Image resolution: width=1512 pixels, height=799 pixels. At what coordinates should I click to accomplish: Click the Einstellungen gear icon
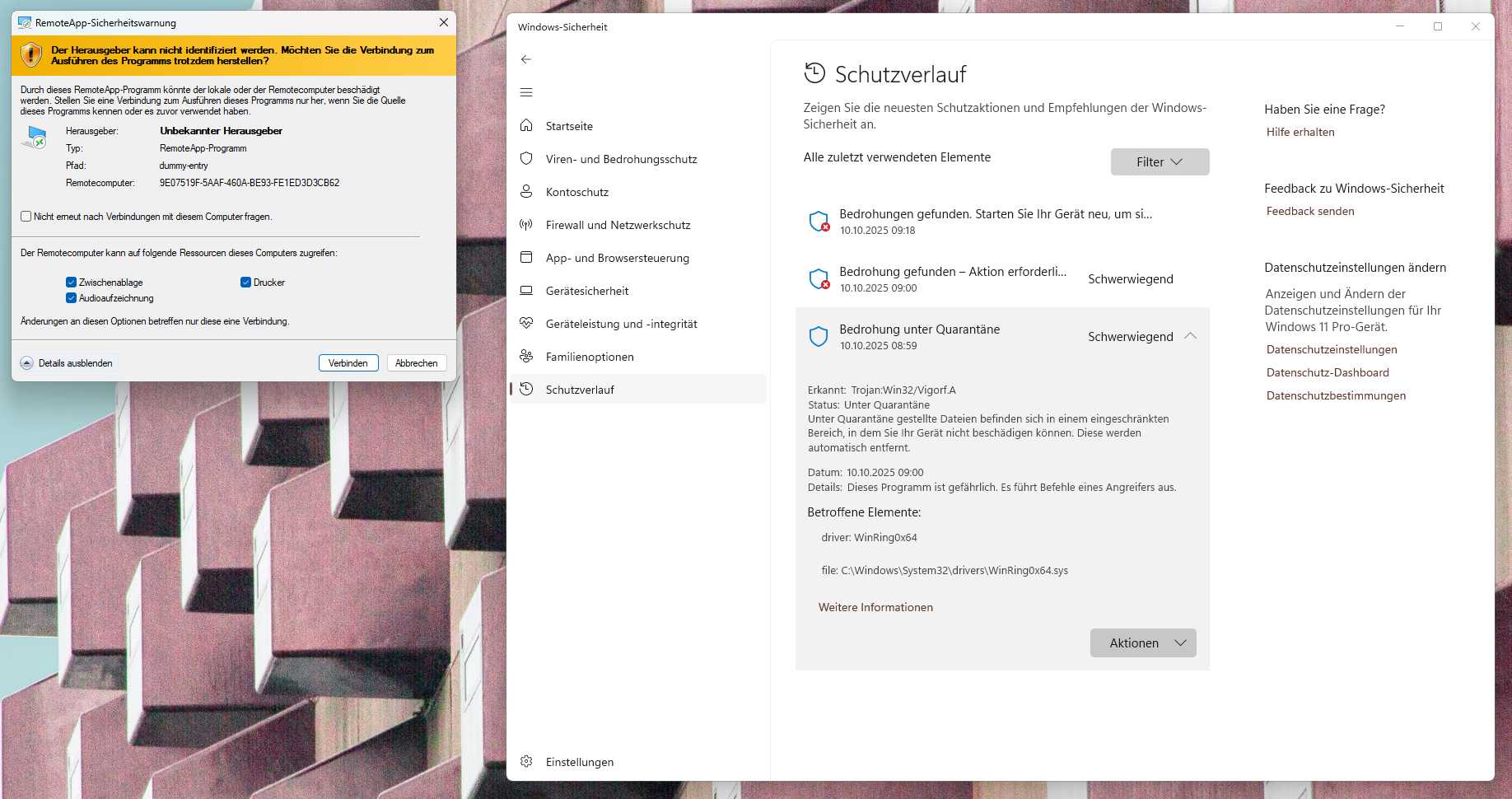click(x=526, y=761)
